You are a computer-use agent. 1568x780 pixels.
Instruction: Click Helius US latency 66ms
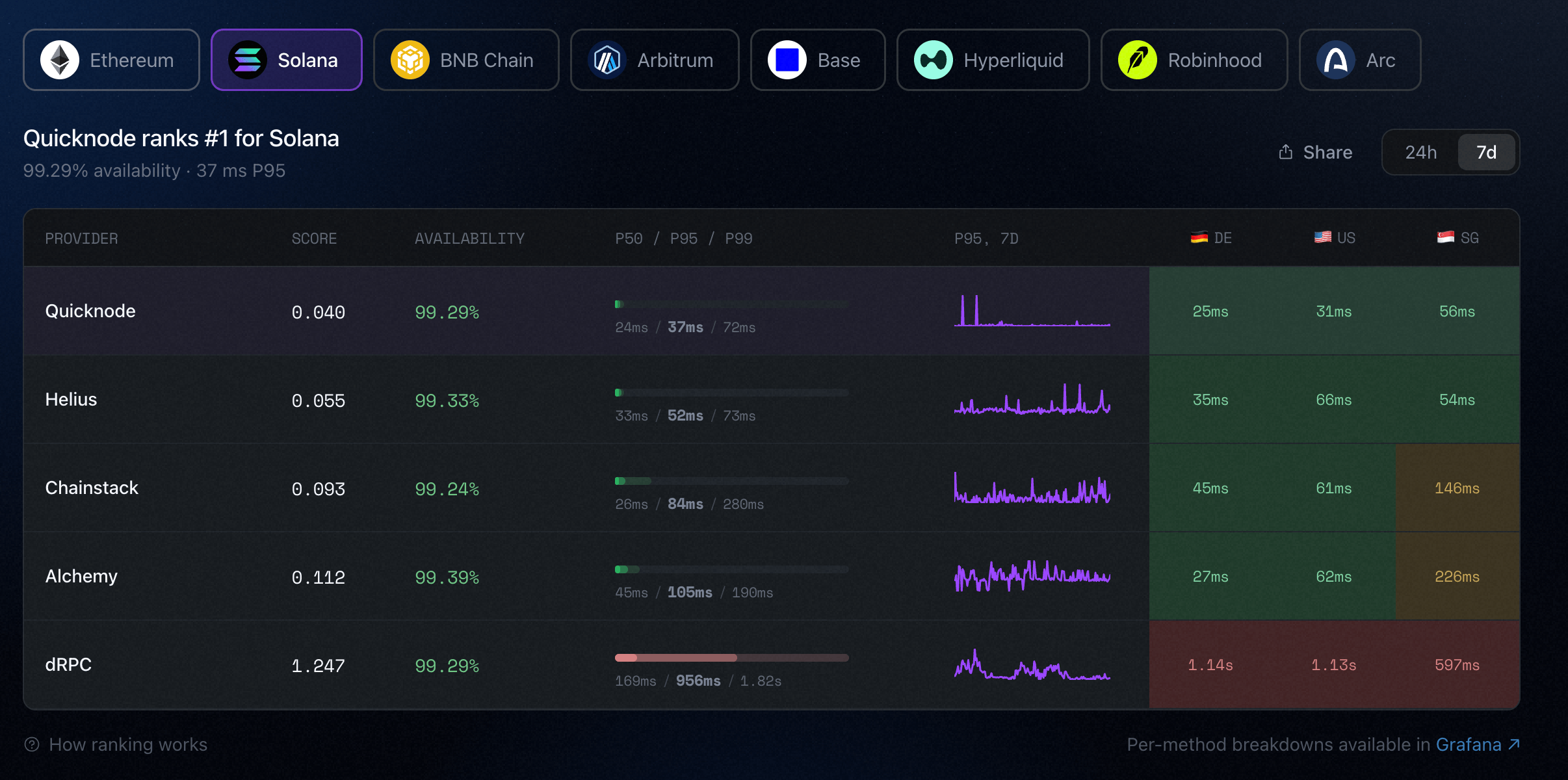coord(1334,400)
